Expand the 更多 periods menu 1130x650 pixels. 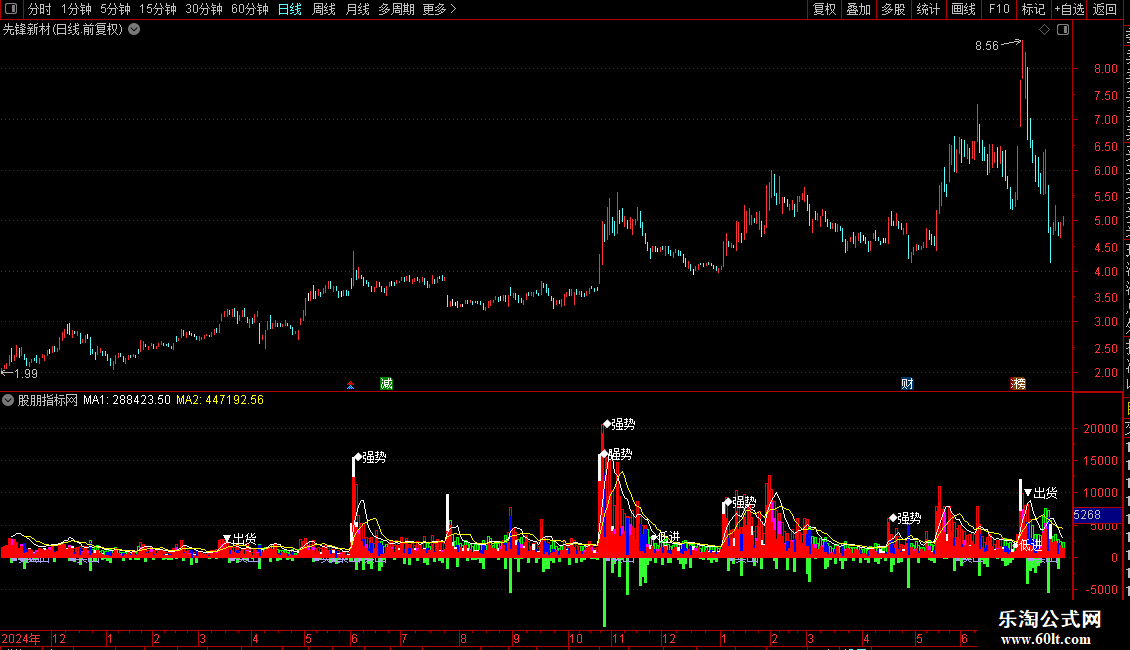pos(439,9)
